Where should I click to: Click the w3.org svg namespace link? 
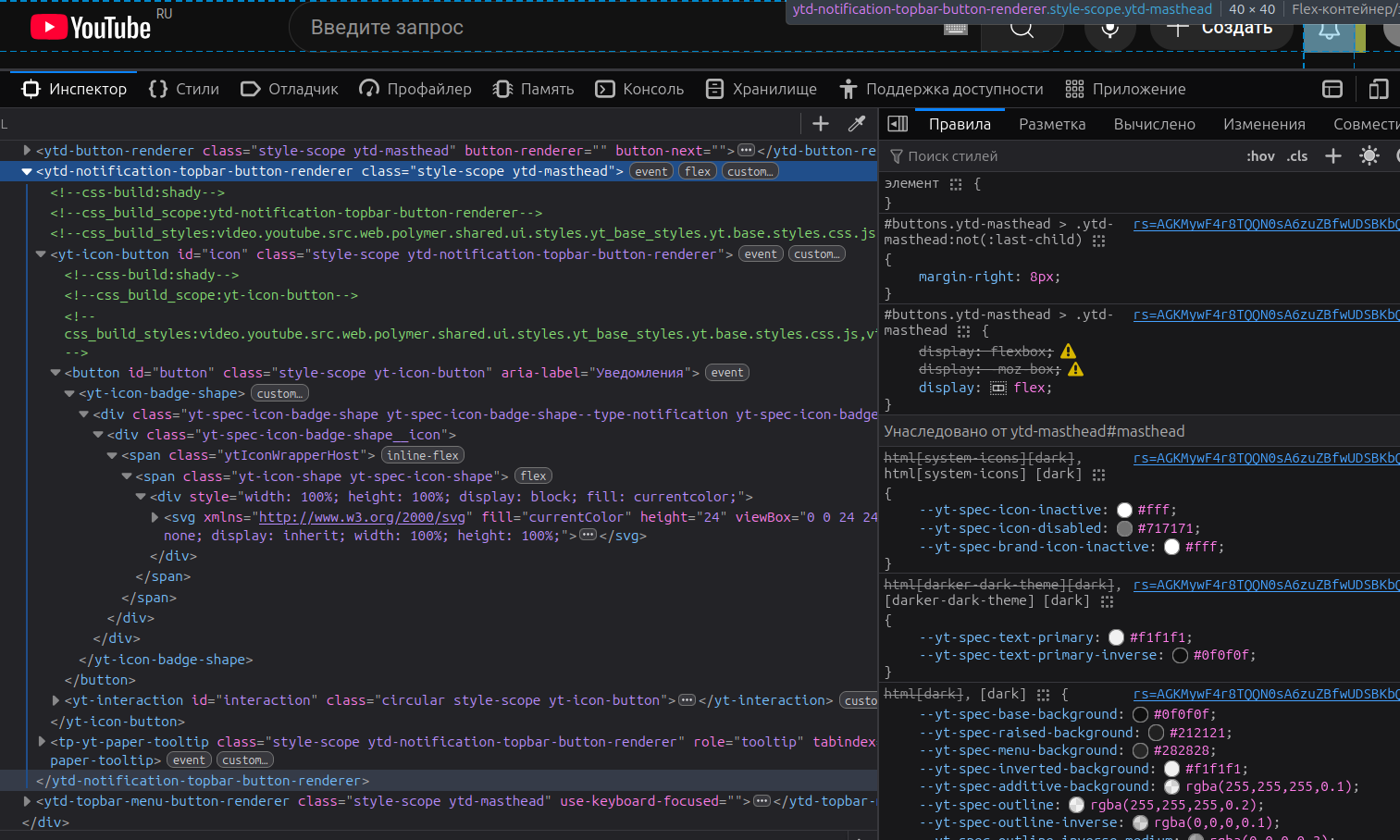click(362, 517)
